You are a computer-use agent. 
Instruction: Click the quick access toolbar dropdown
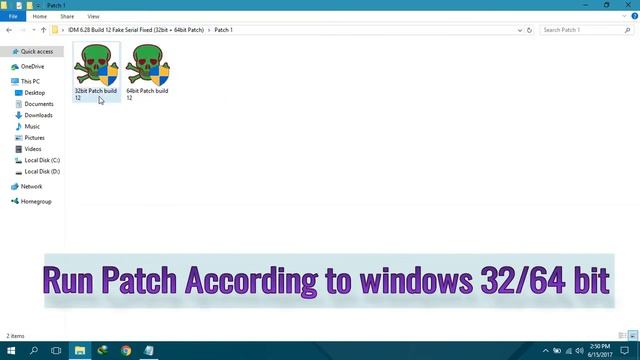click(x=38, y=5)
